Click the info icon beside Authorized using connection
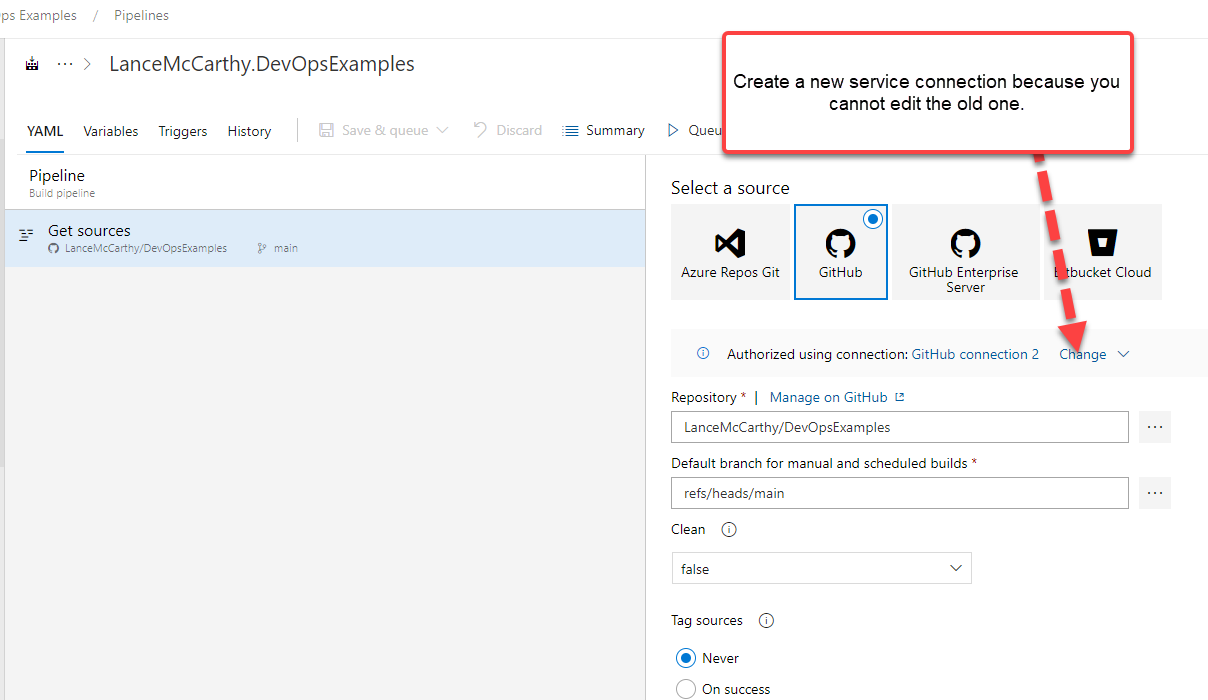1208x700 pixels. (703, 354)
